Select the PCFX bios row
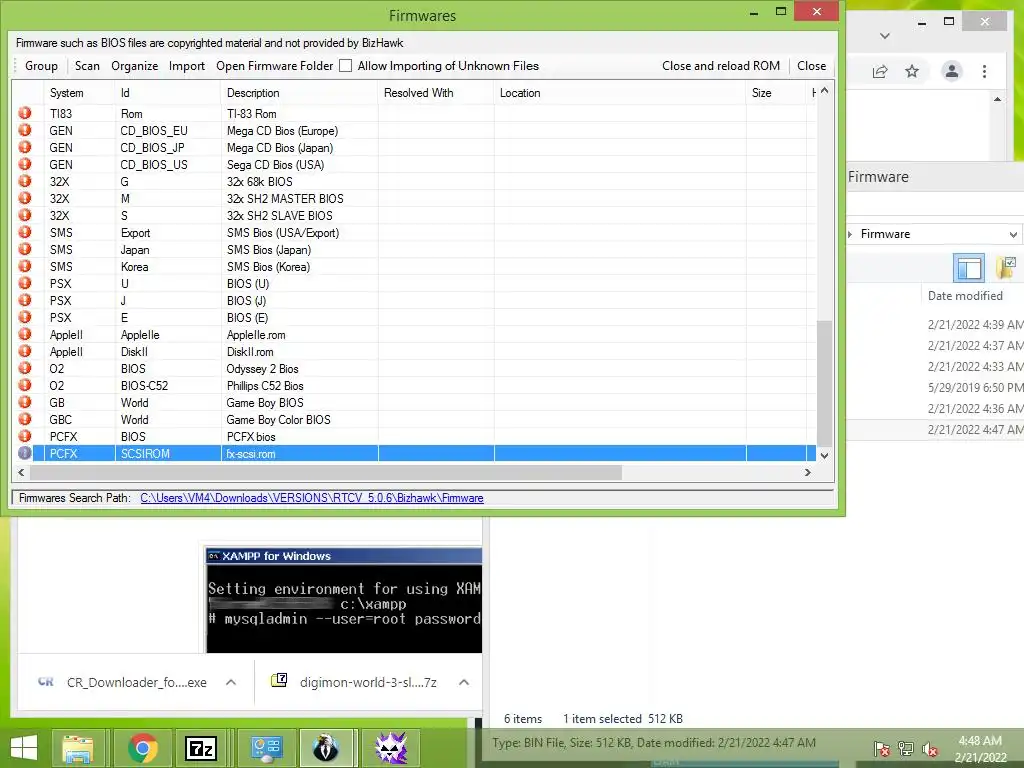The image size is (1024, 768). [x=413, y=436]
